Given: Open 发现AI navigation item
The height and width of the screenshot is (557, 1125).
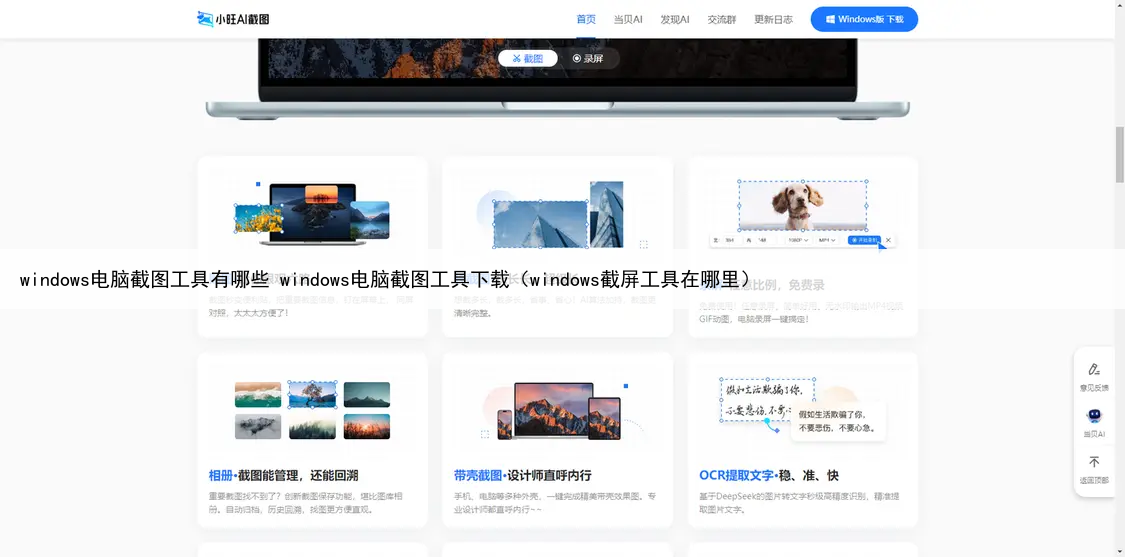Looking at the screenshot, I should pyautogui.click(x=675, y=19).
